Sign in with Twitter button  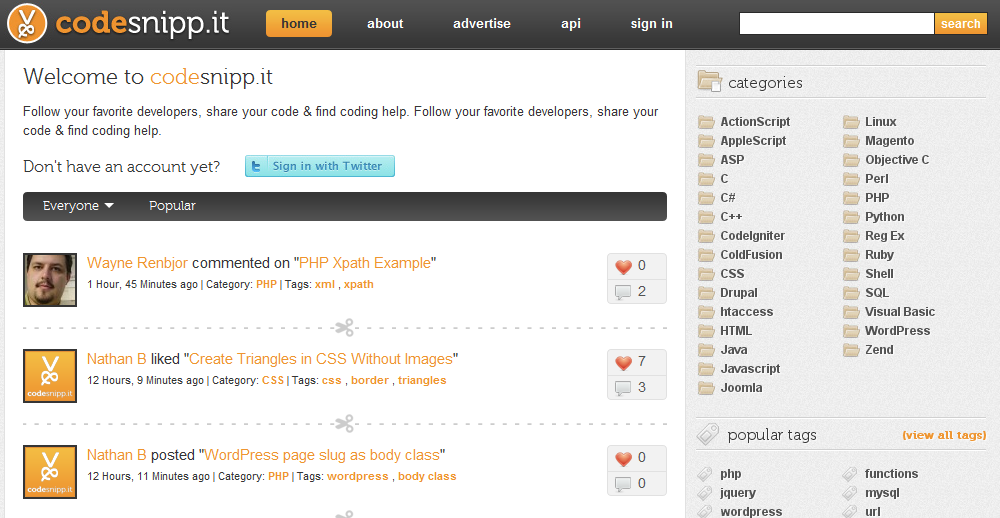[320, 166]
